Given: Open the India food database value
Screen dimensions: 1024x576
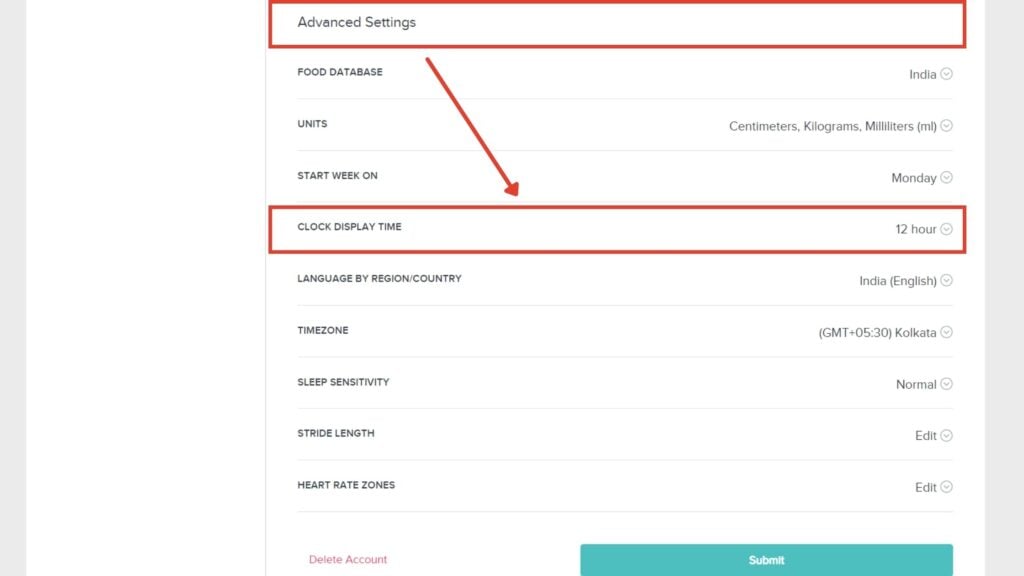Looking at the screenshot, I should point(922,74).
